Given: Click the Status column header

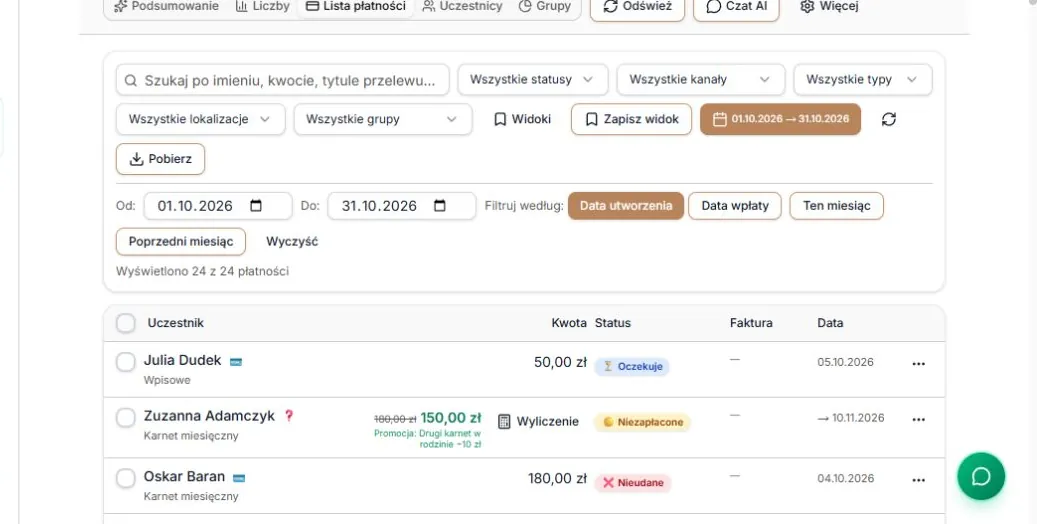Looking at the screenshot, I should 612,323.
